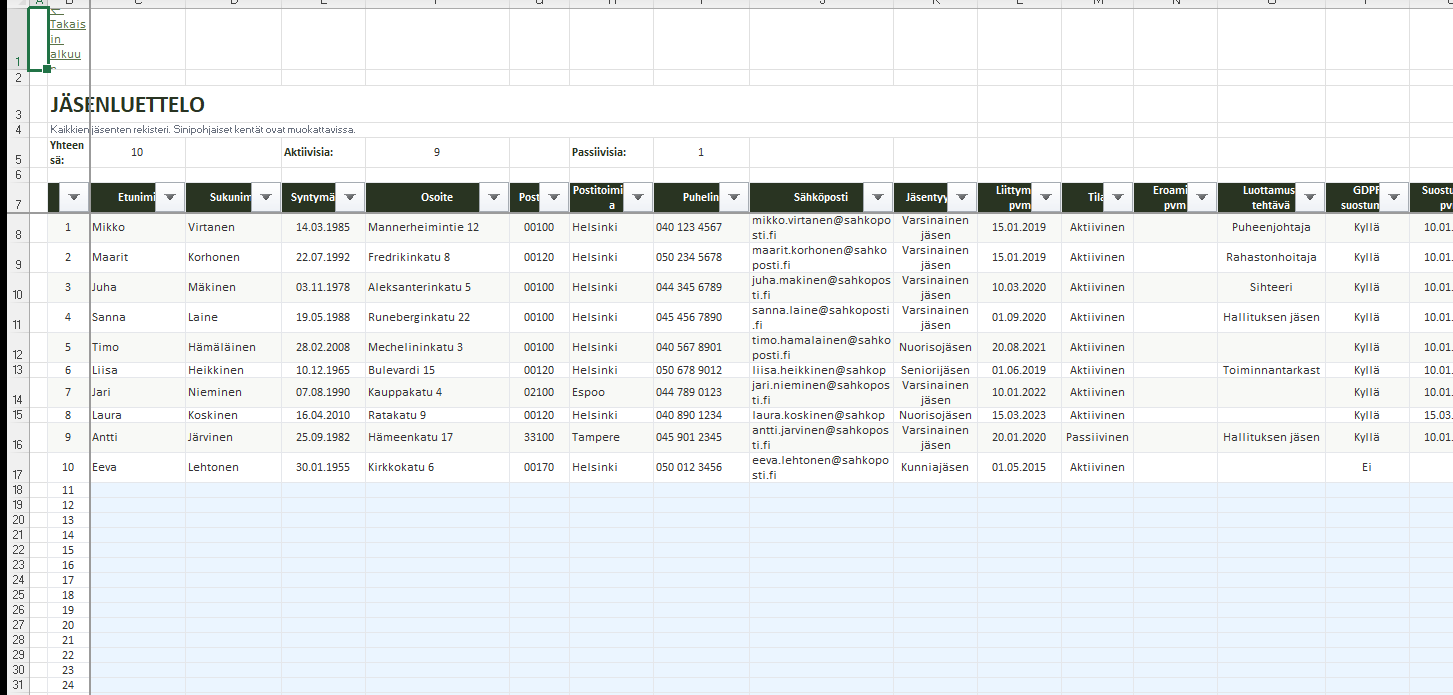Image resolution: width=1453 pixels, height=695 pixels.
Task: Open the Etunimi column filter dropdown
Action: (169, 198)
